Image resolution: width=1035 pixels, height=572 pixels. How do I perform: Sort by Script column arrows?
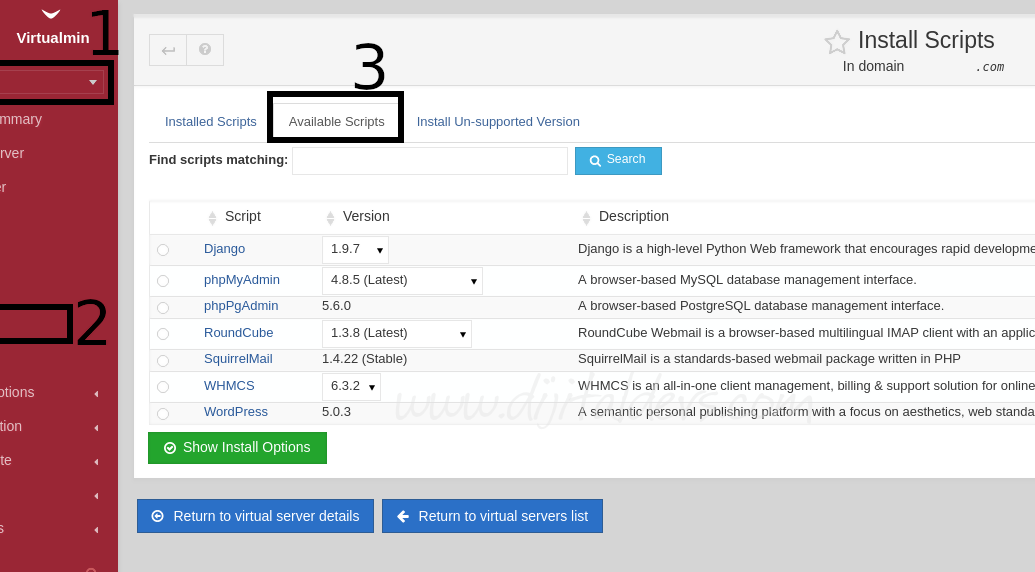pos(212,218)
